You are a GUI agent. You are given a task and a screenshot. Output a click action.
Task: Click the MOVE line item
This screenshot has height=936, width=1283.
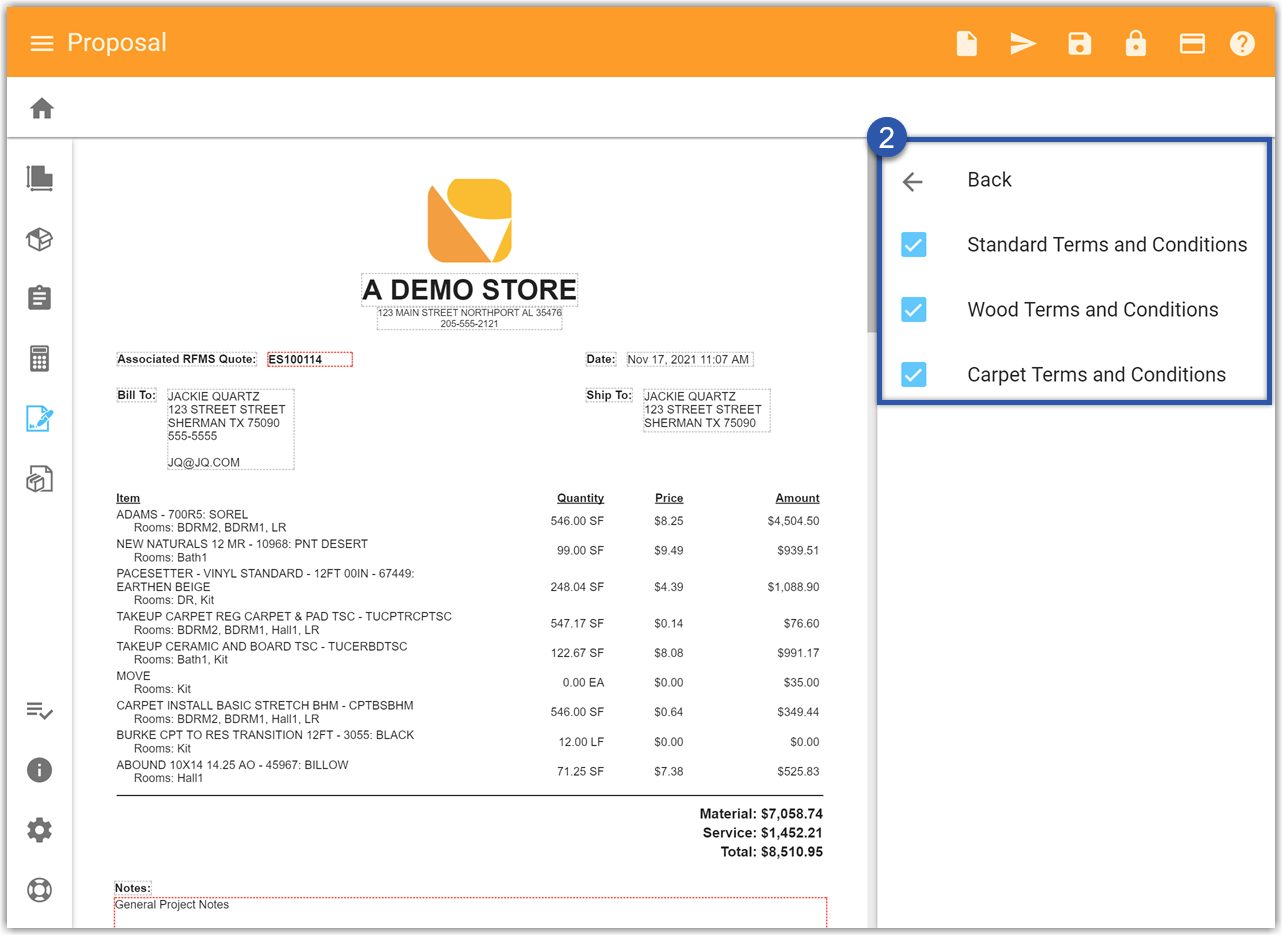tap(132, 676)
